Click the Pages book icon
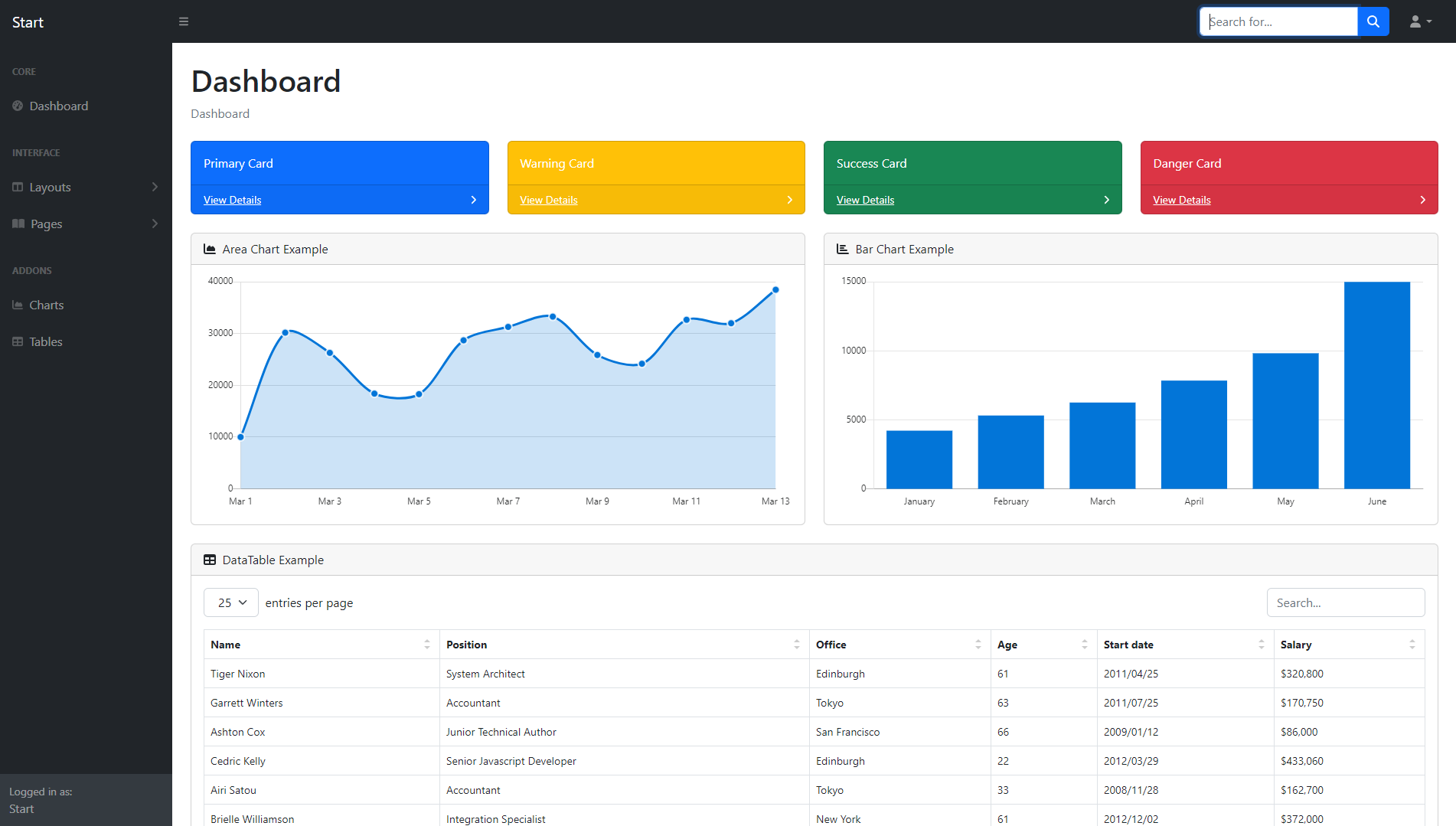 pyautogui.click(x=18, y=224)
